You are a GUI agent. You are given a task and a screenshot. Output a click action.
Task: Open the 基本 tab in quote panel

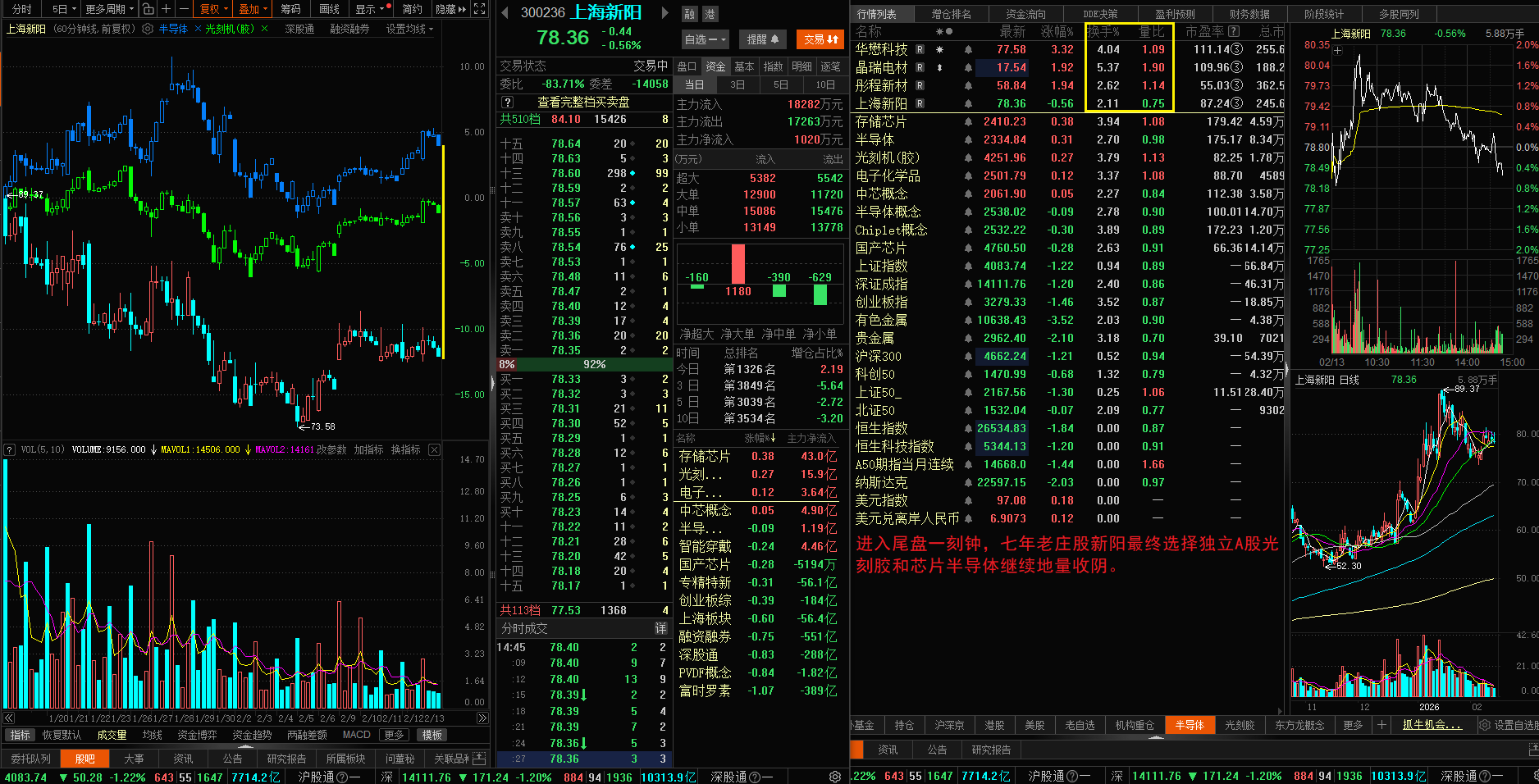pyautogui.click(x=744, y=66)
